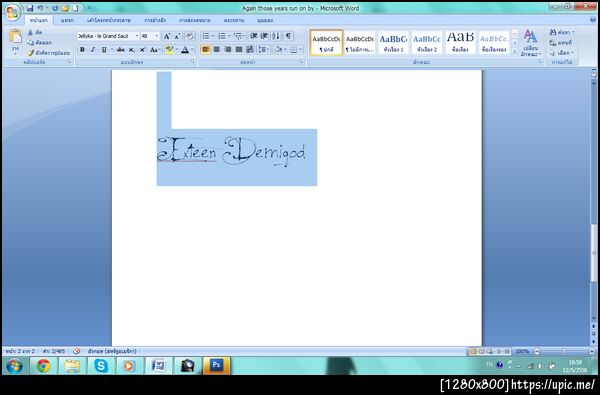Apply the Title style with large AaB

point(460,43)
